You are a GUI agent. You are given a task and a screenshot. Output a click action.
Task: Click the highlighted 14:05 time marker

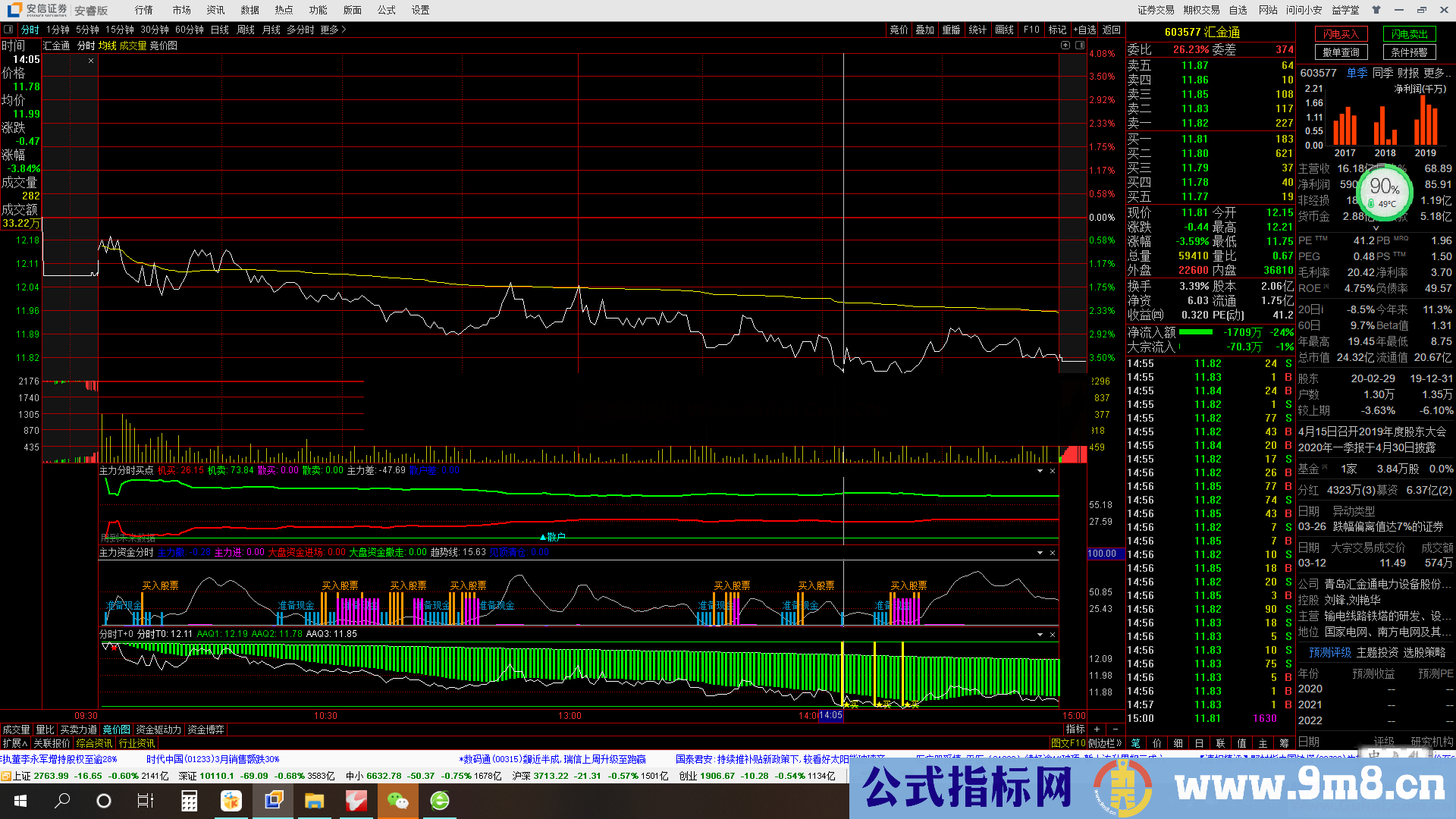(x=831, y=715)
